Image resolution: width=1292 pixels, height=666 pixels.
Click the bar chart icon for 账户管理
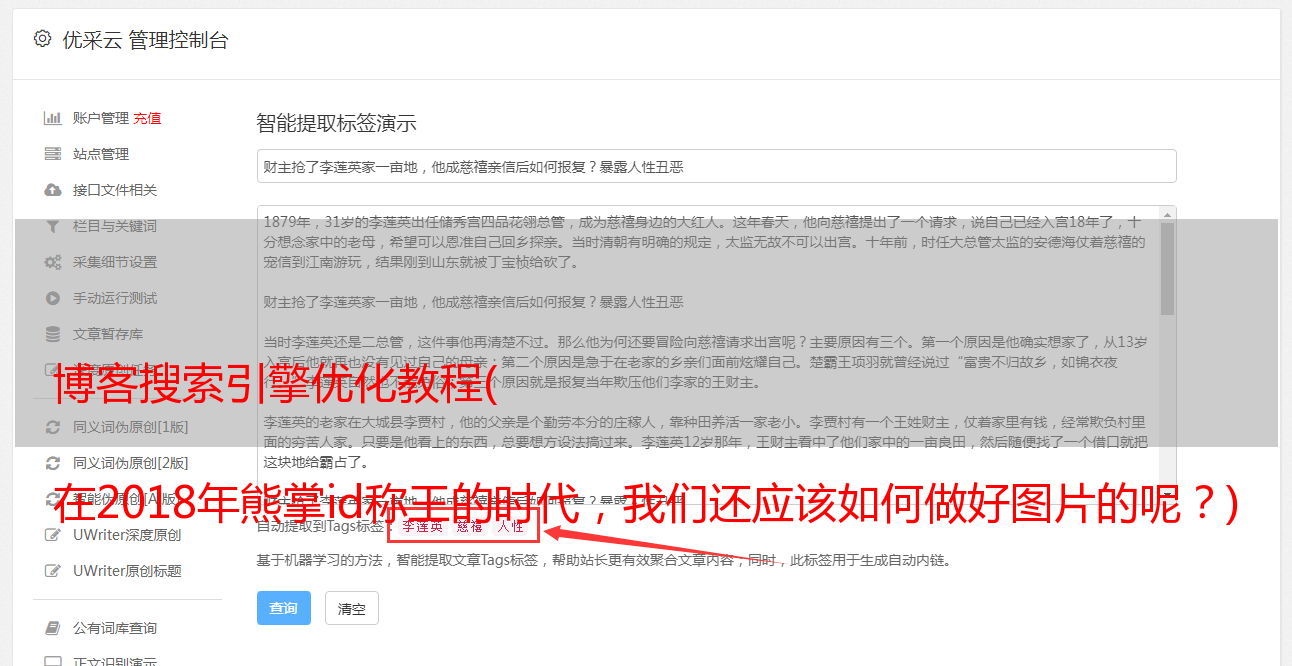pos(53,118)
